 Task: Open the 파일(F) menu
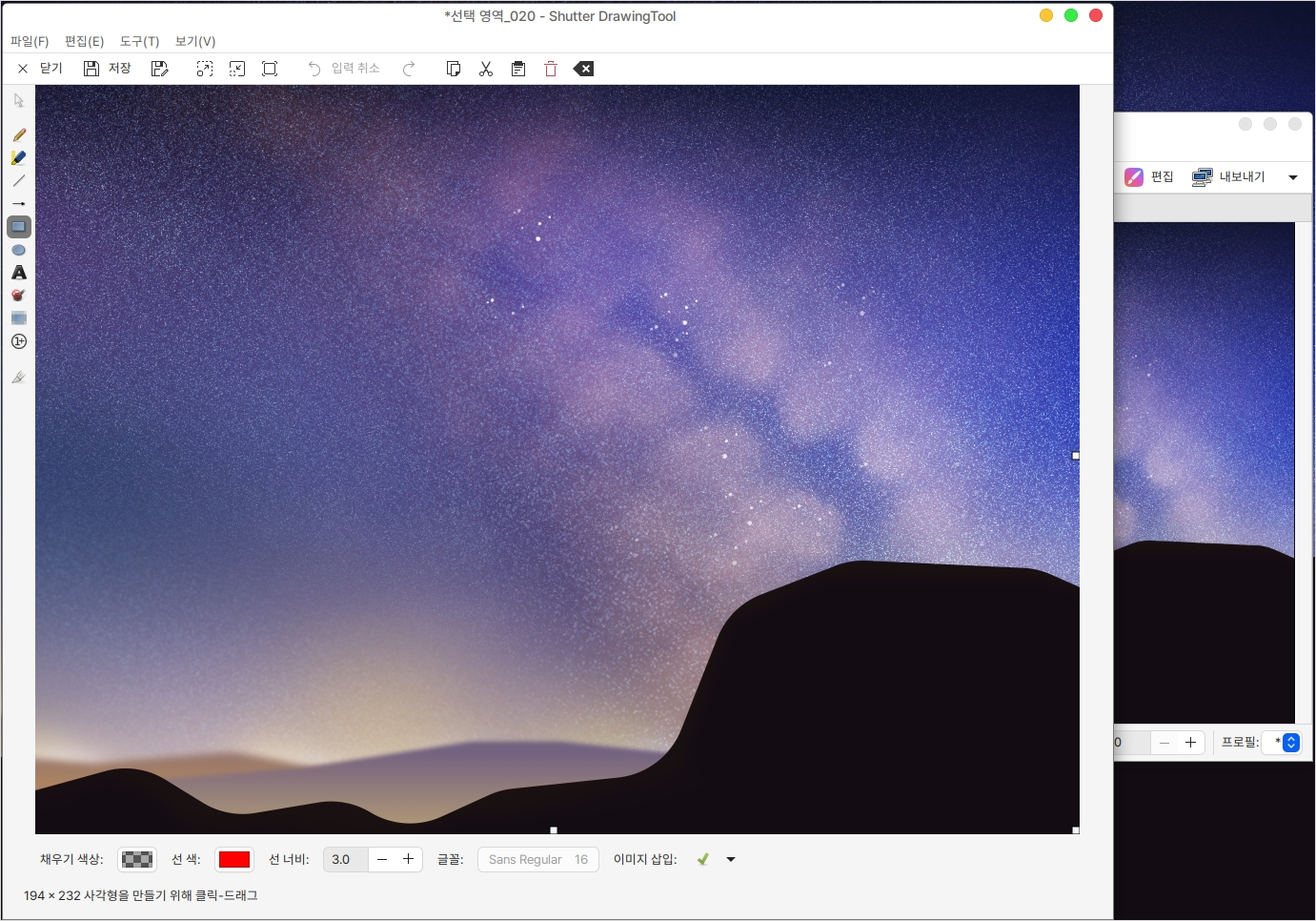[x=30, y=41]
